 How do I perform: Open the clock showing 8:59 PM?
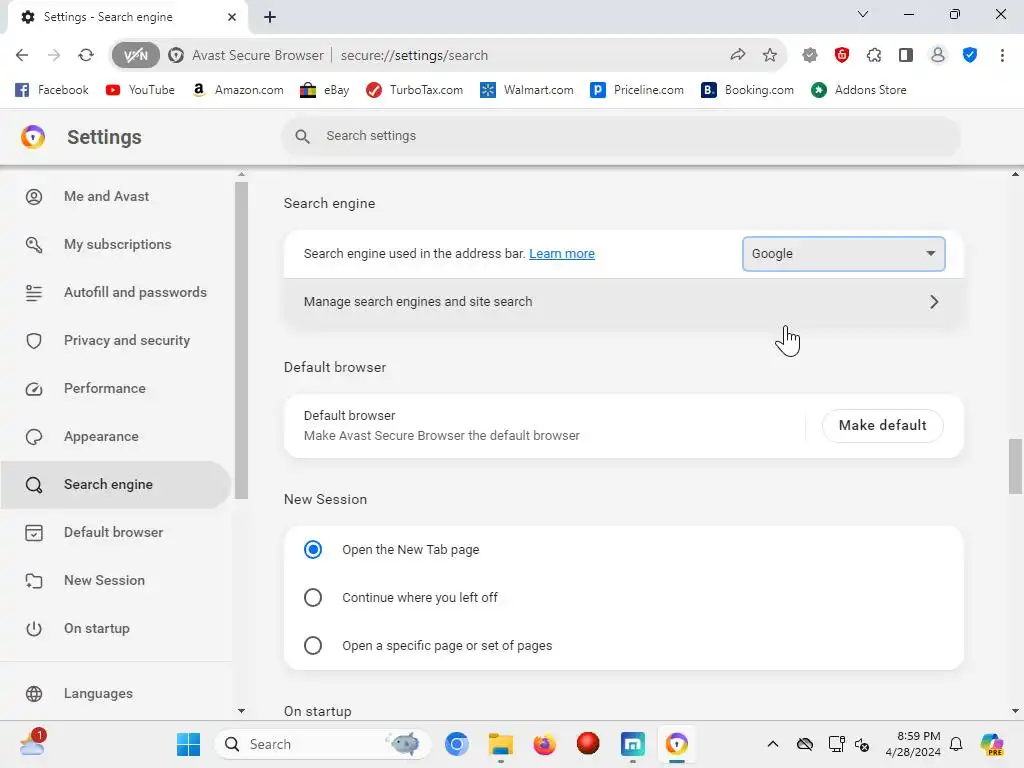pos(913,744)
